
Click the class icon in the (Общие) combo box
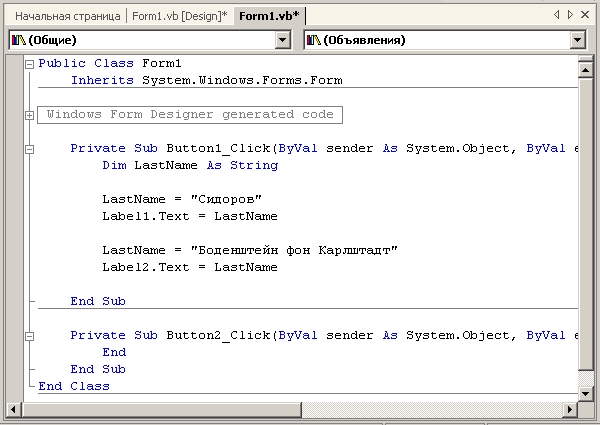click(18, 40)
